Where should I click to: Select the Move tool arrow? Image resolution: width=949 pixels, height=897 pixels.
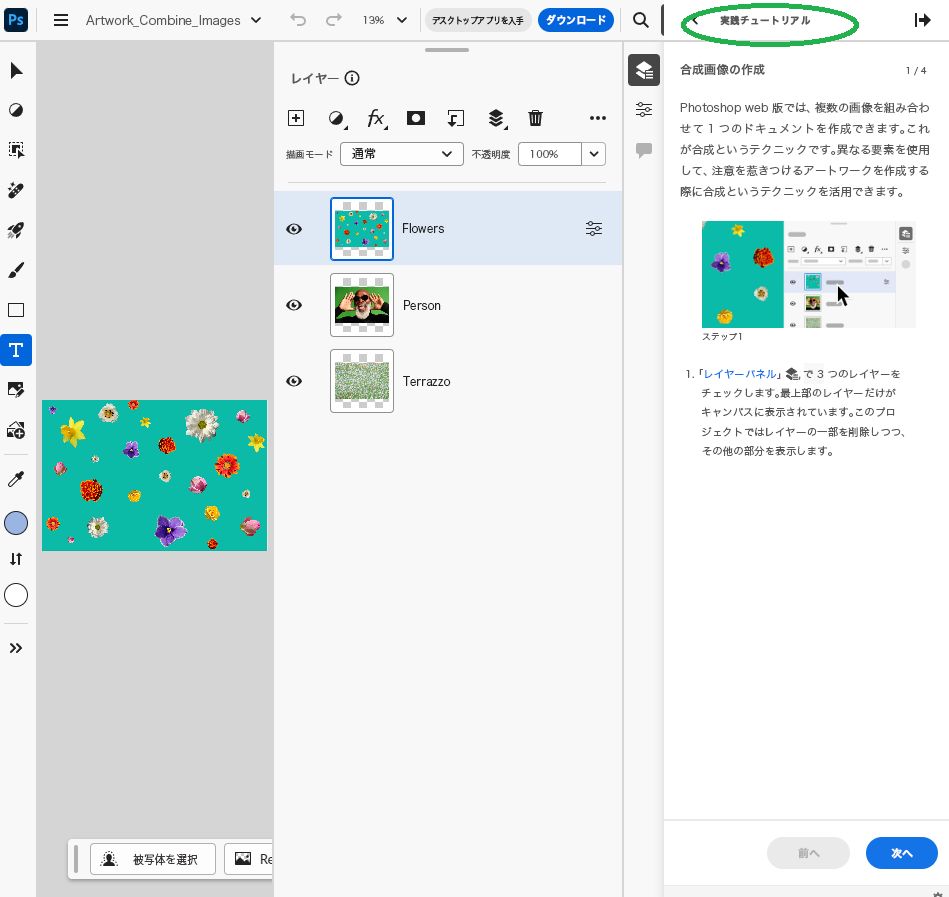tap(16, 71)
